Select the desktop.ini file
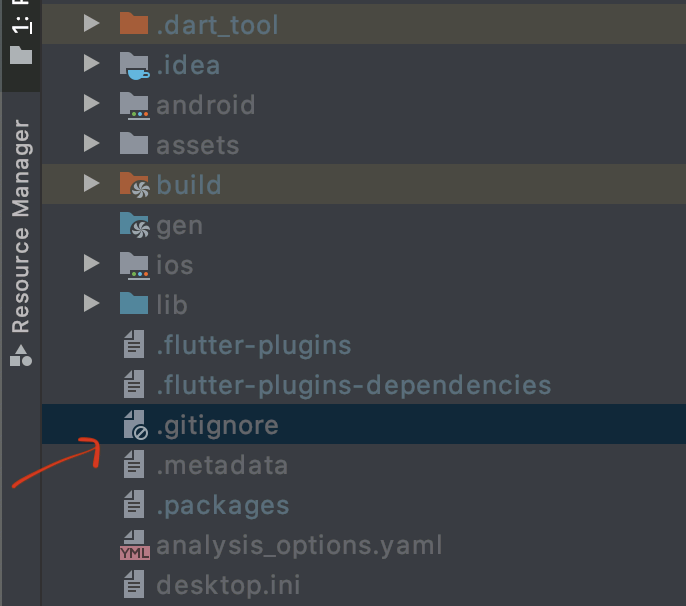The height and width of the screenshot is (606, 686). pyautogui.click(x=228, y=585)
